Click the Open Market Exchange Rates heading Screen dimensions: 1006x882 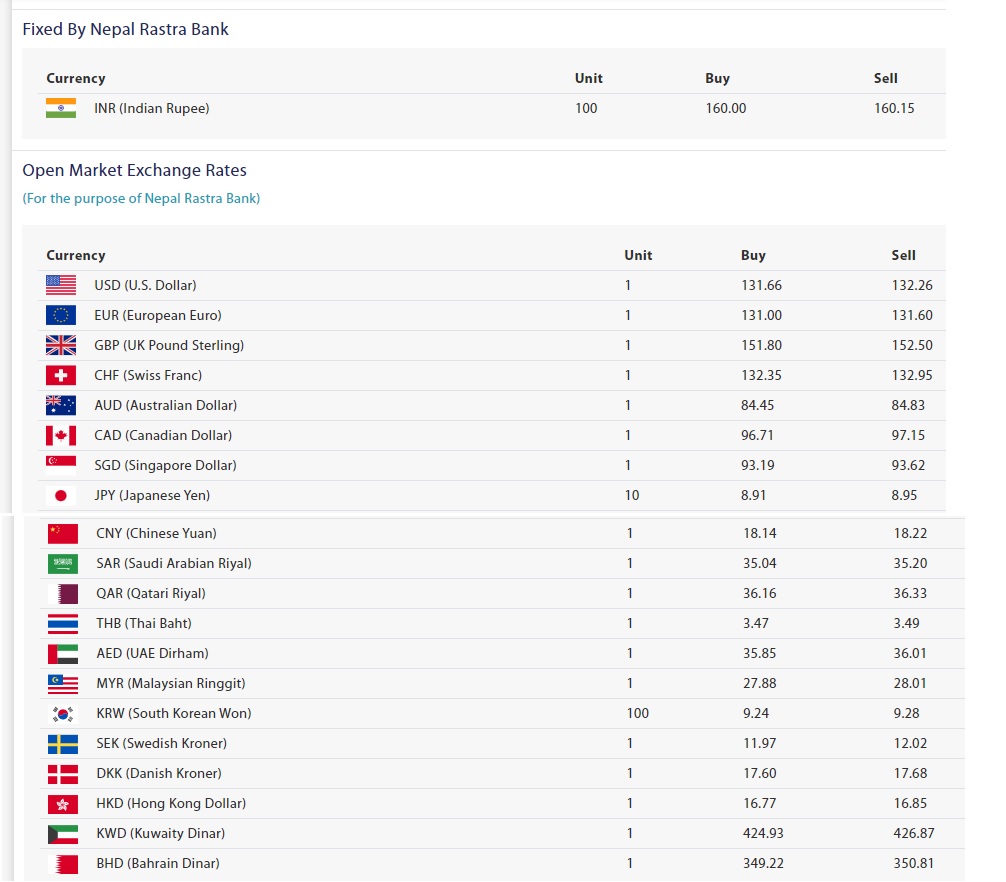point(134,170)
